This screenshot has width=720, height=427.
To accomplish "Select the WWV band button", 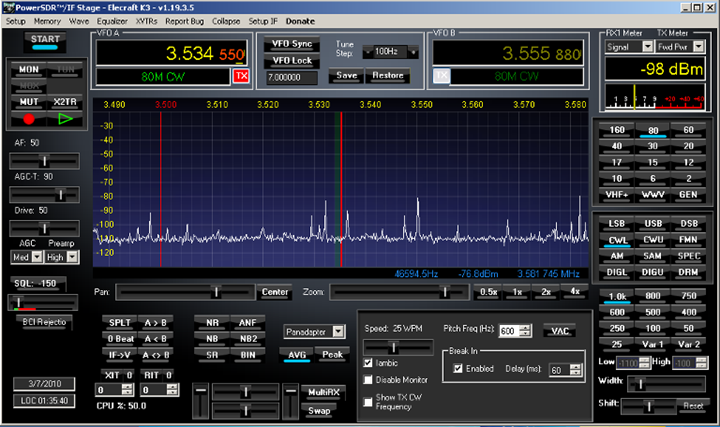I will [x=652, y=195].
